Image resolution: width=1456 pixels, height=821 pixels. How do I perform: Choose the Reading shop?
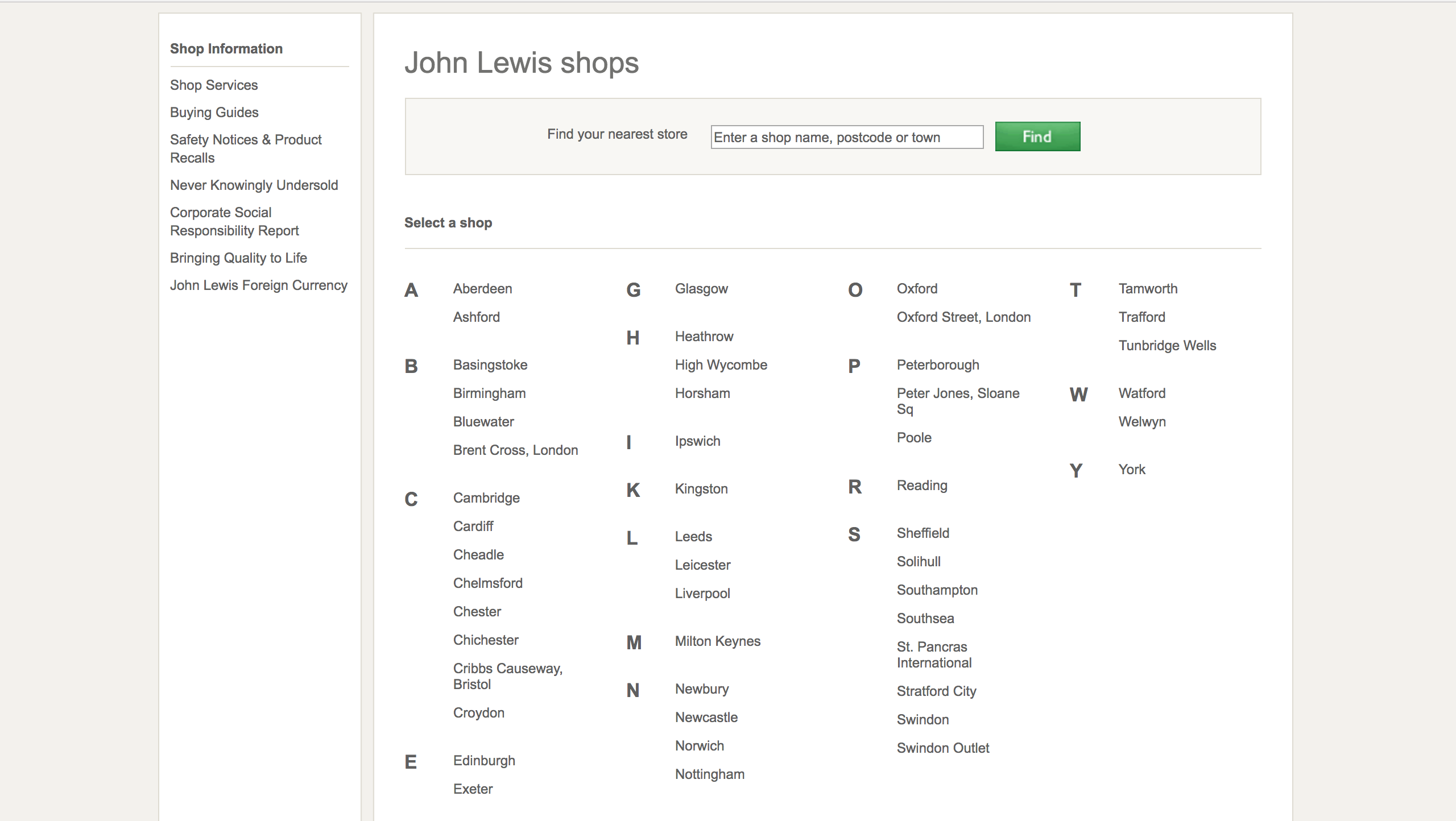tap(922, 486)
